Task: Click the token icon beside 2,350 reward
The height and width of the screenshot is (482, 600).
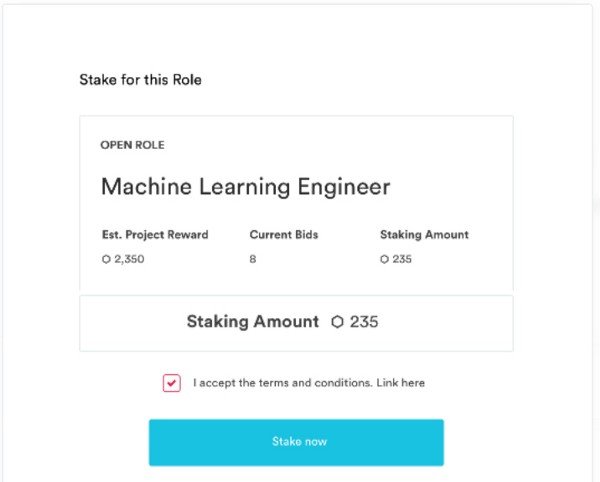Action: tap(106, 259)
